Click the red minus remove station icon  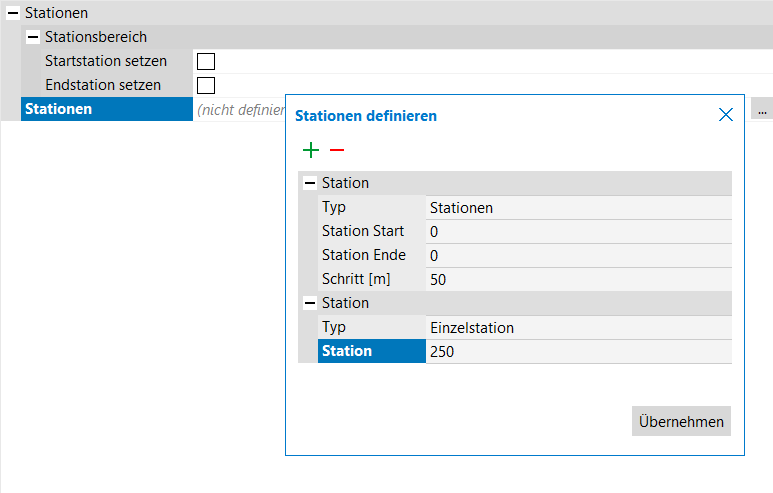click(x=337, y=150)
